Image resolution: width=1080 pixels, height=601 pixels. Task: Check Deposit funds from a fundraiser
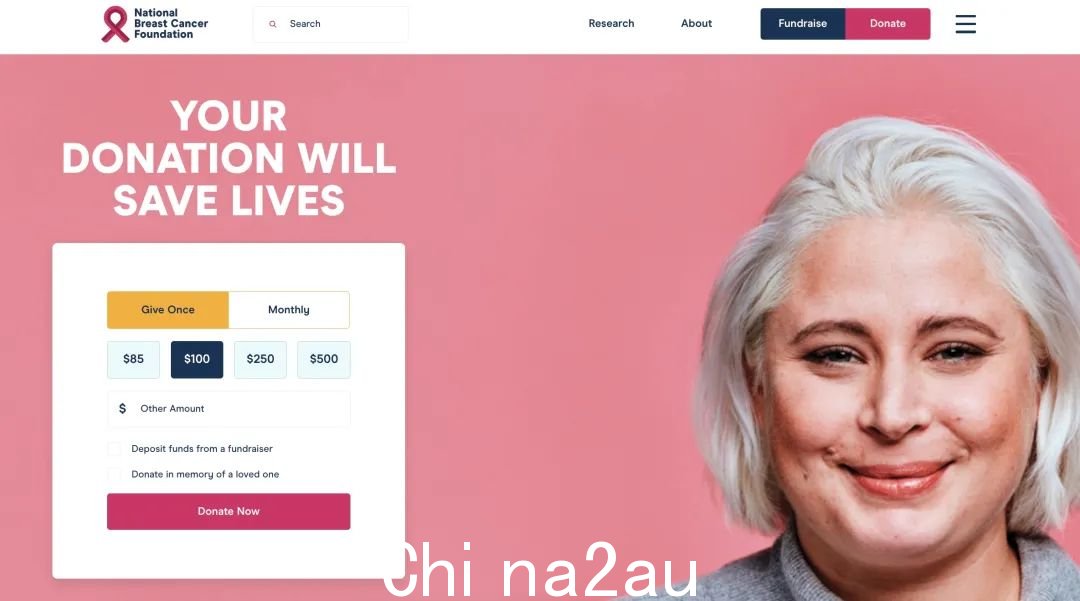tap(114, 449)
